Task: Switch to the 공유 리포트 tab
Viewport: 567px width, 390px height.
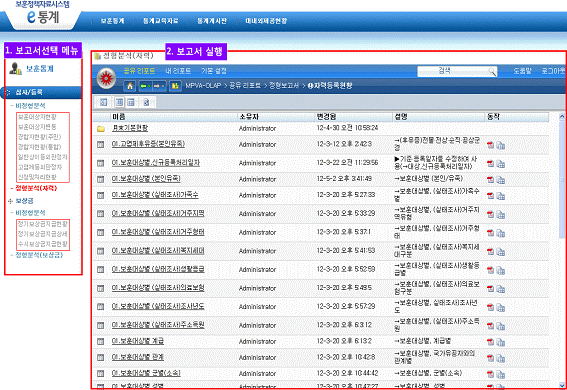Action: pos(139,71)
